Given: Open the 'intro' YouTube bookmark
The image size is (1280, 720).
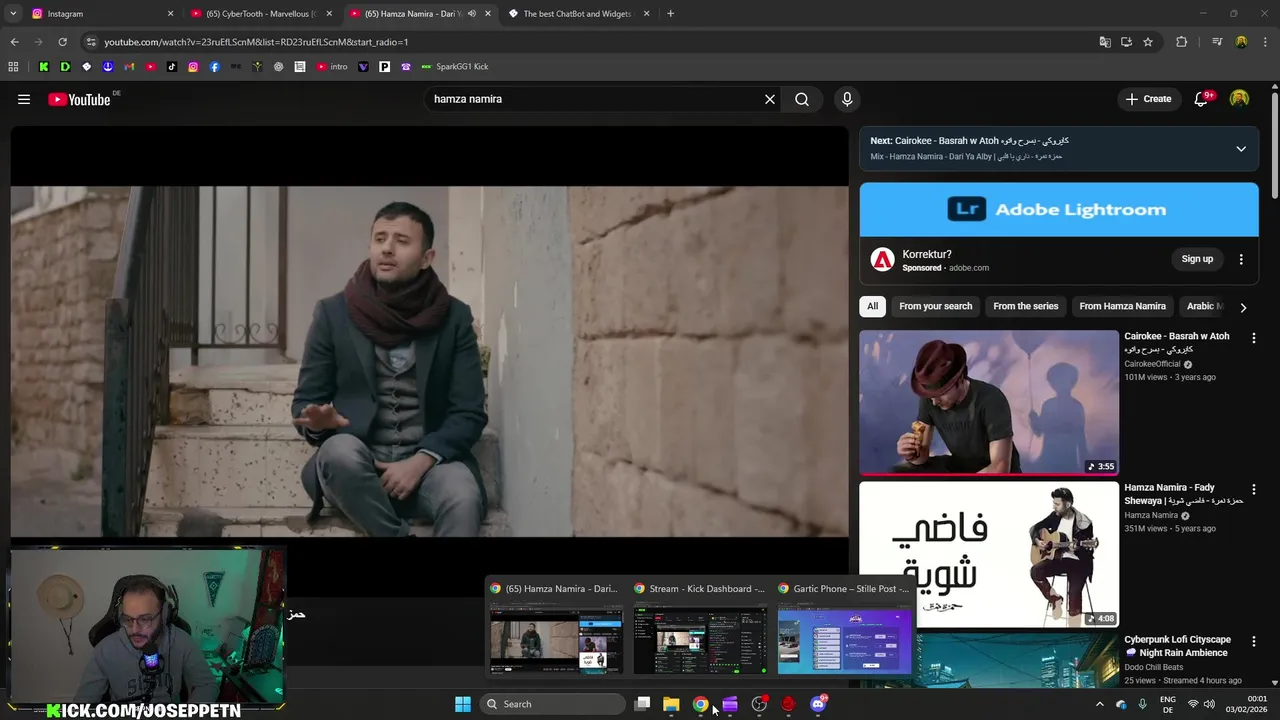Looking at the screenshot, I should (x=332, y=67).
